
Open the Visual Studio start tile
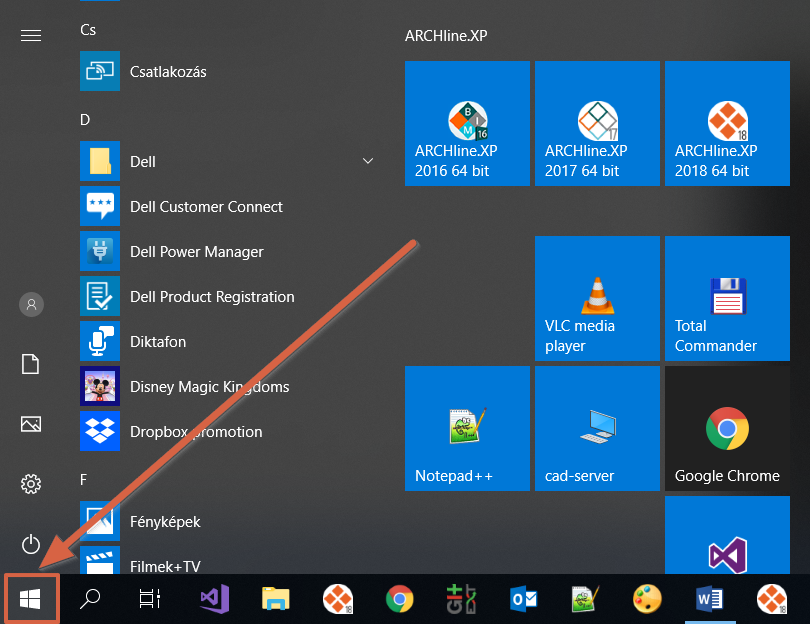pyautogui.click(x=727, y=535)
